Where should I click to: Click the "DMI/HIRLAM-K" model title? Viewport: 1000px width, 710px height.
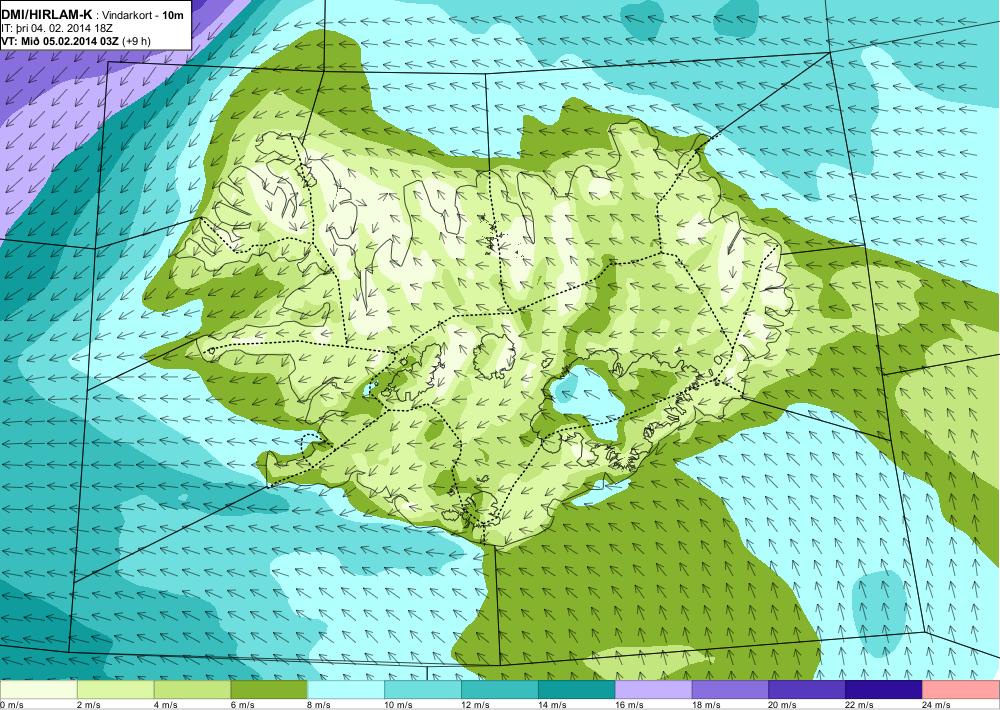click(47, 14)
